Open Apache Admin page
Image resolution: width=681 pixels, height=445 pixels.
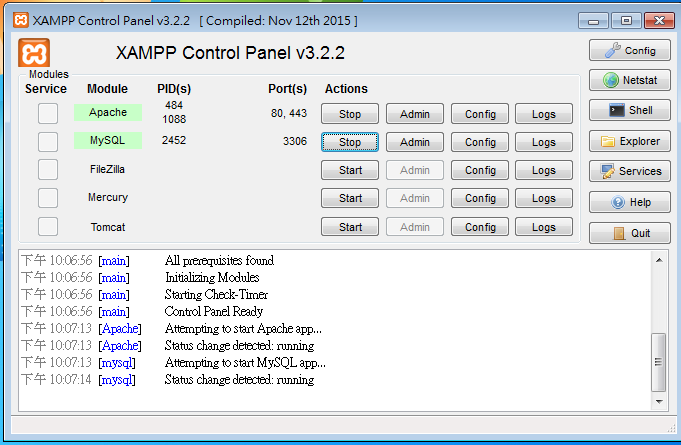tap(415, 114)
